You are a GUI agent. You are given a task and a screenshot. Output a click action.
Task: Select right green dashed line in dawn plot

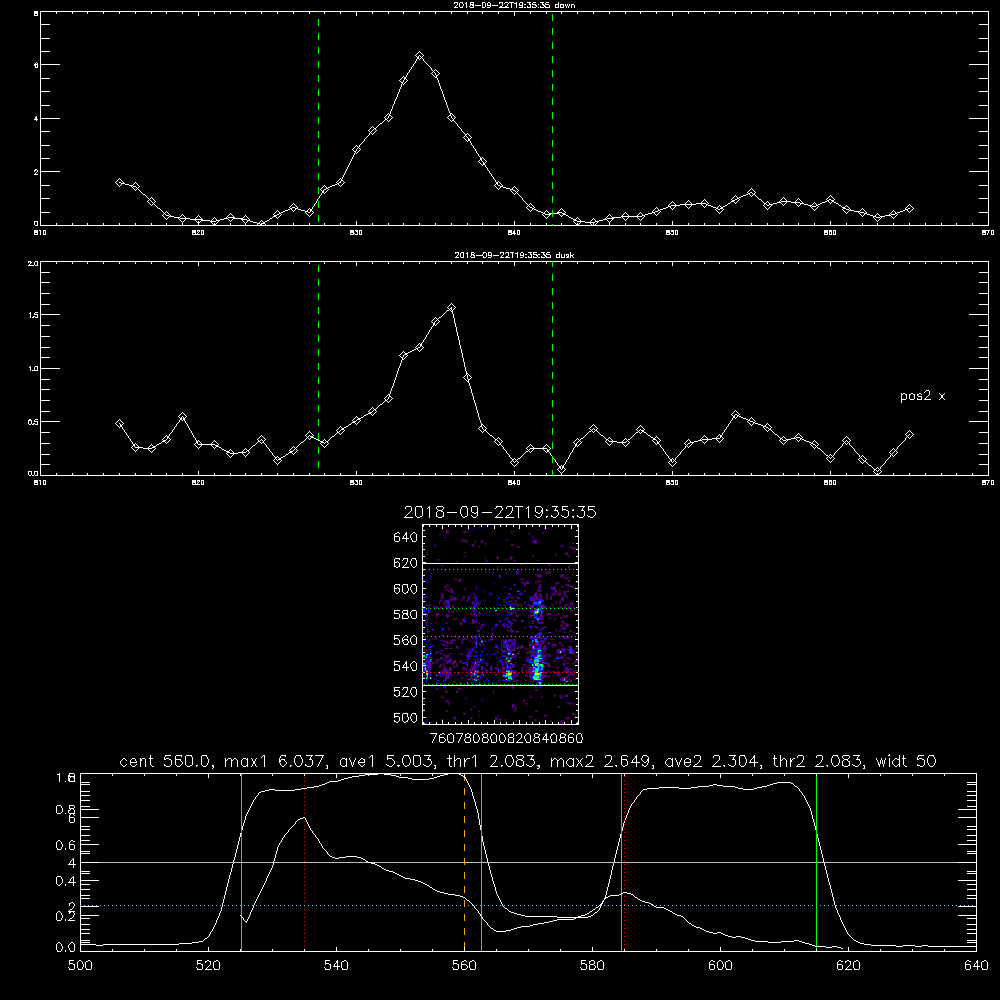[x=552, y=119]
